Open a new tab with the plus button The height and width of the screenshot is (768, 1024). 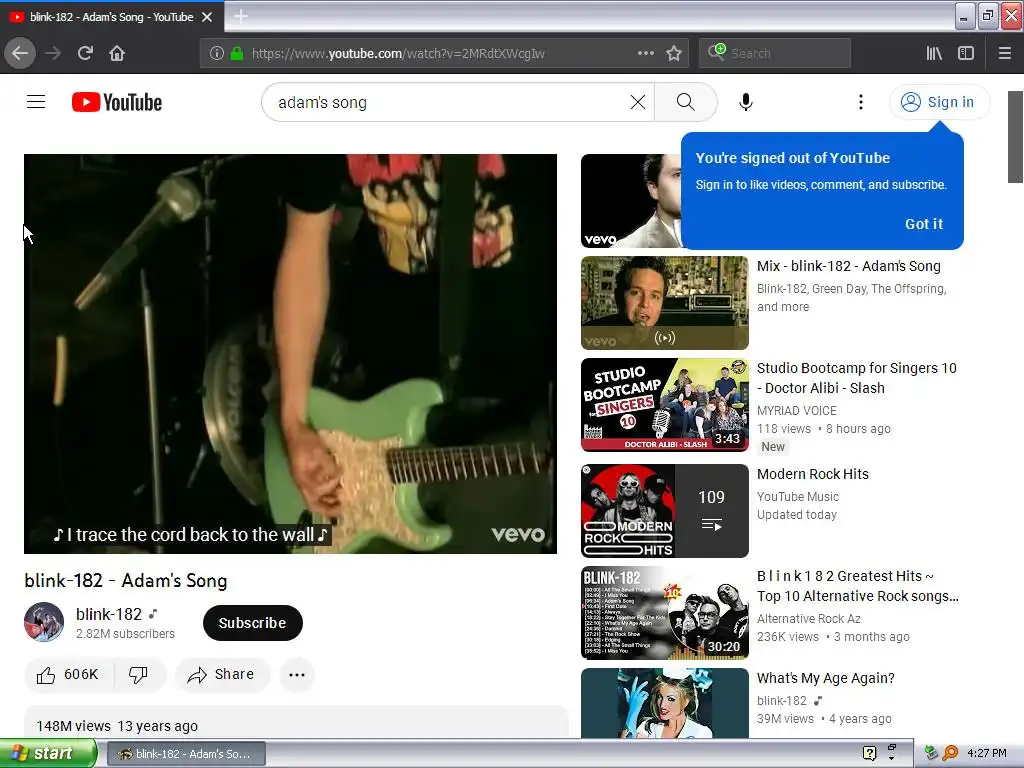[x=241, y=16]
